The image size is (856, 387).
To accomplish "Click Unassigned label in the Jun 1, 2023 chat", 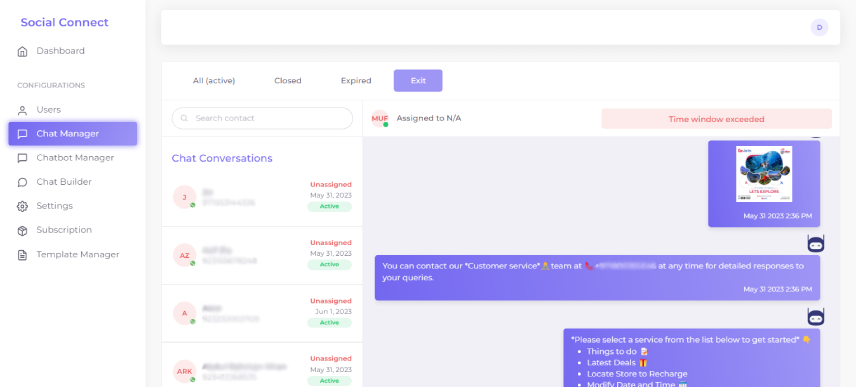I will pos(331,301).
